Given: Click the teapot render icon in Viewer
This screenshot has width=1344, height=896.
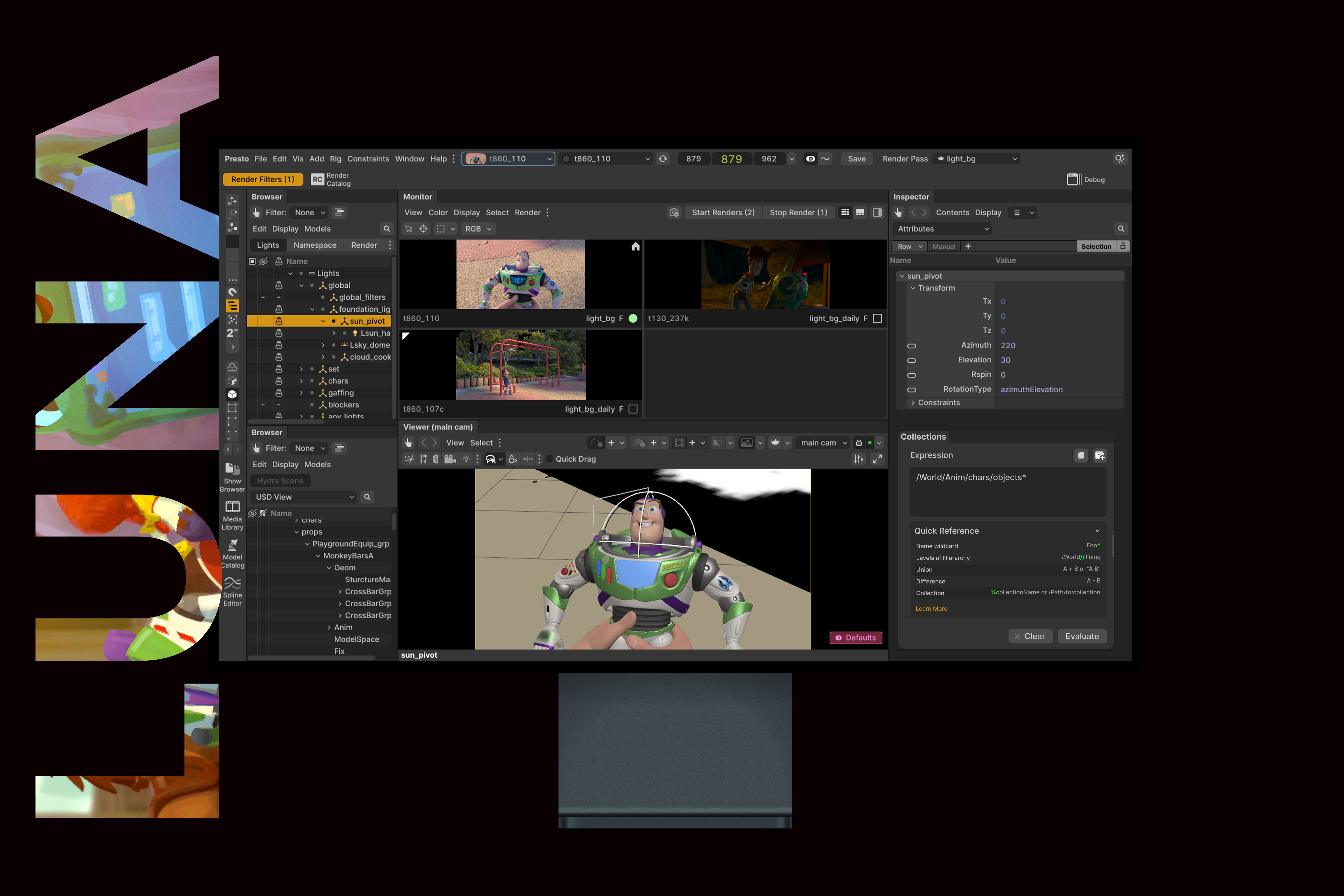Looking at the screenshot, I should pyautogui.click(x=775, y=443).
